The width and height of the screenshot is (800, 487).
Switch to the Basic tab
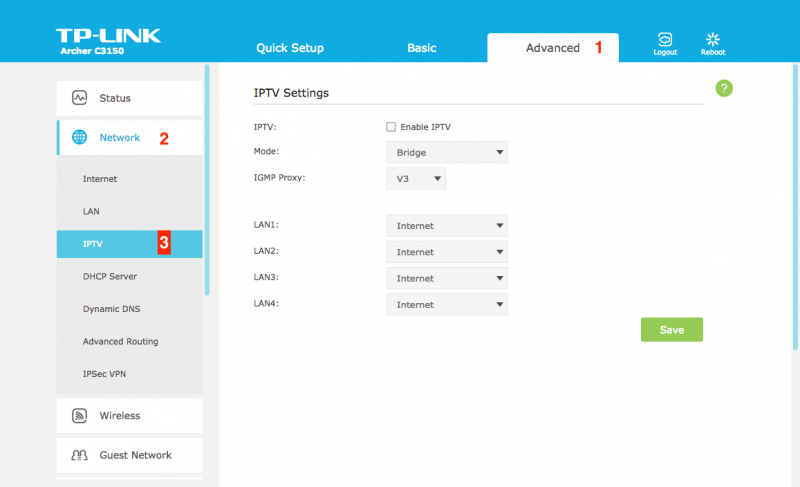click(421, 48)
